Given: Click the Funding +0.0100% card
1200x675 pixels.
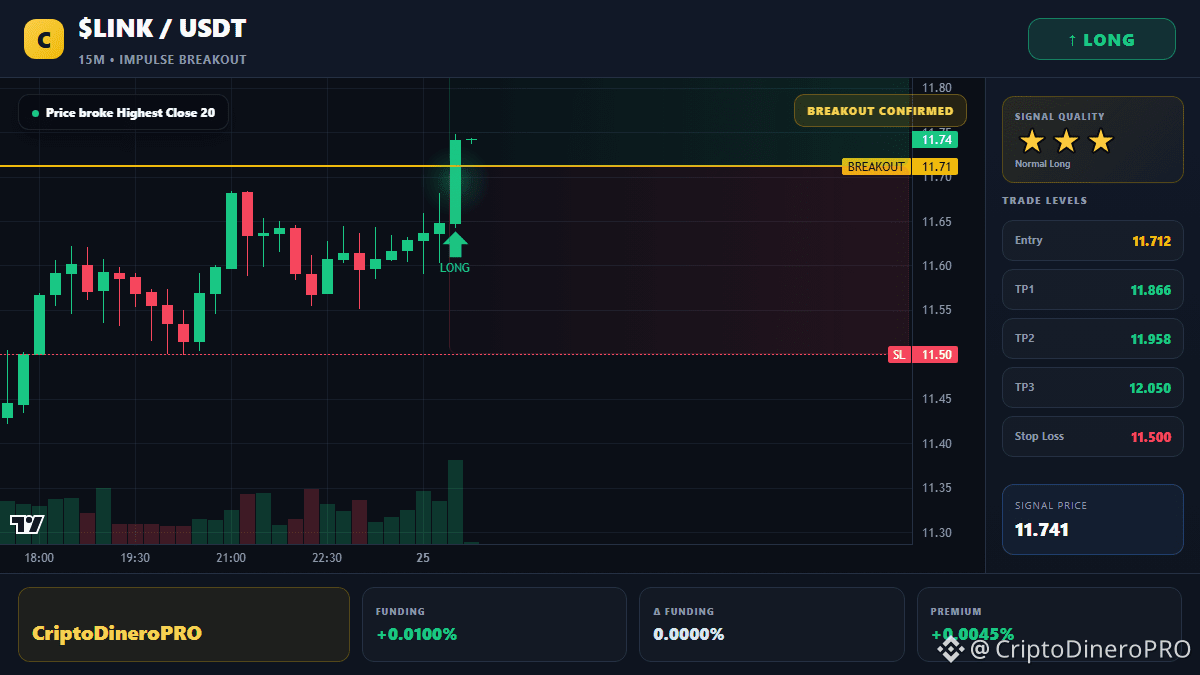Looking at the screenshot, I should (494, 624).
